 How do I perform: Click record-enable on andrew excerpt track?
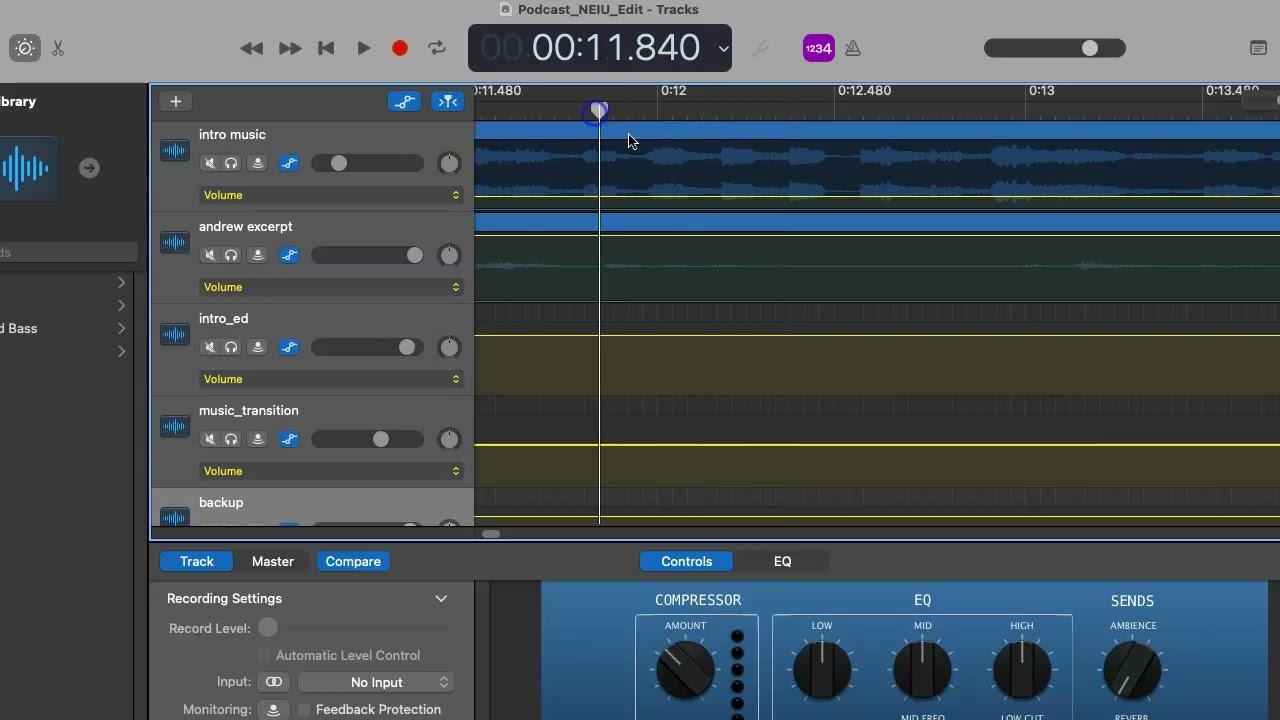[258, 255]
